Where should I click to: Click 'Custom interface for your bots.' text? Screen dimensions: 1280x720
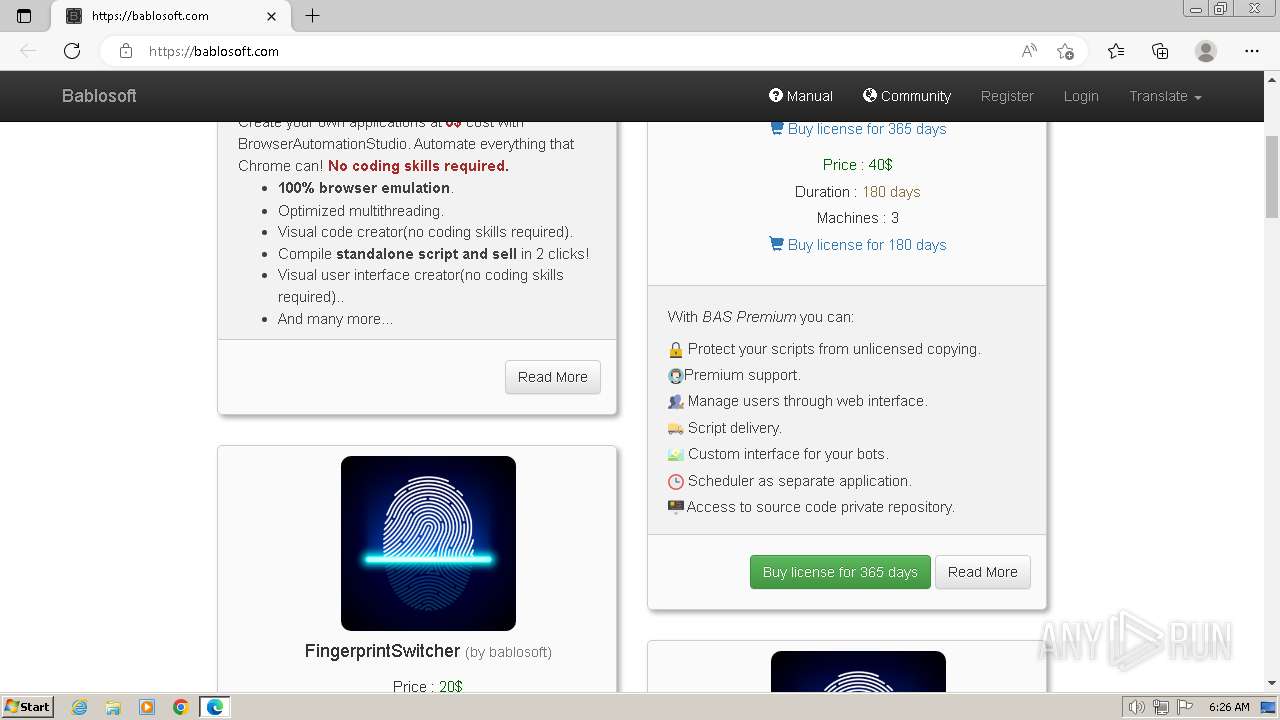[x=788, y=454]
